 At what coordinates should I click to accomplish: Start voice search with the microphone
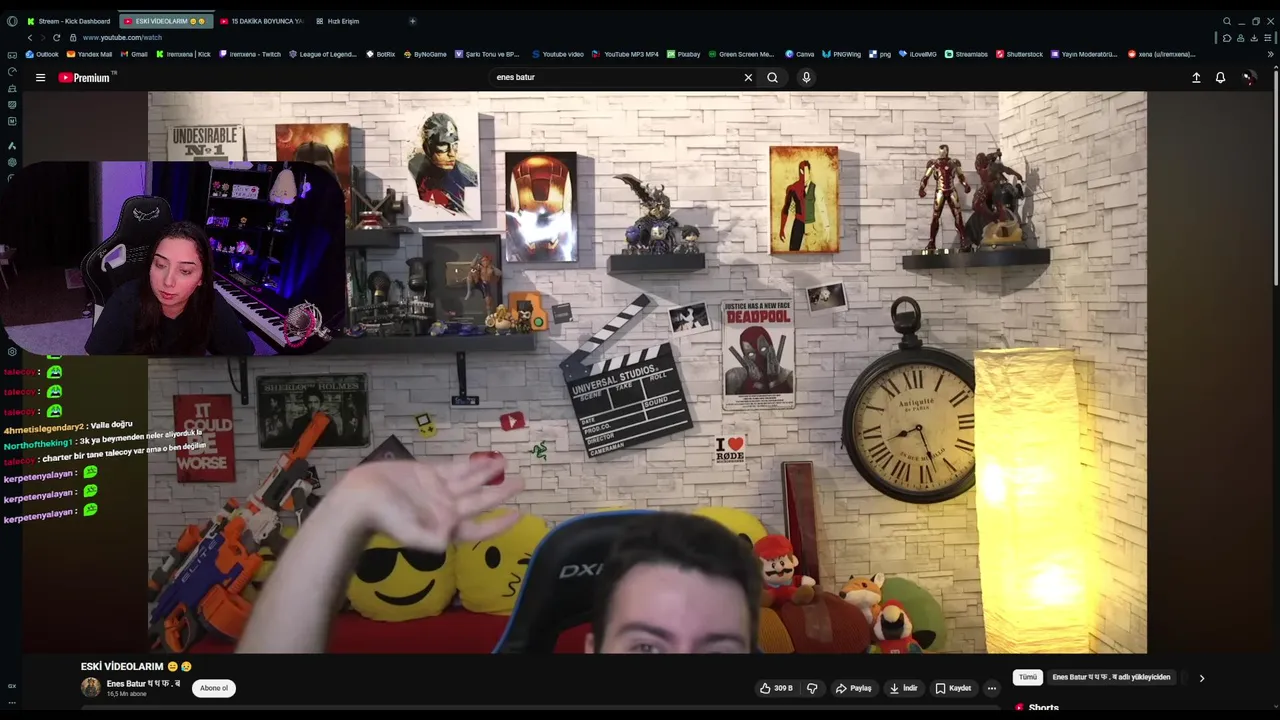(x=806, y=77)
